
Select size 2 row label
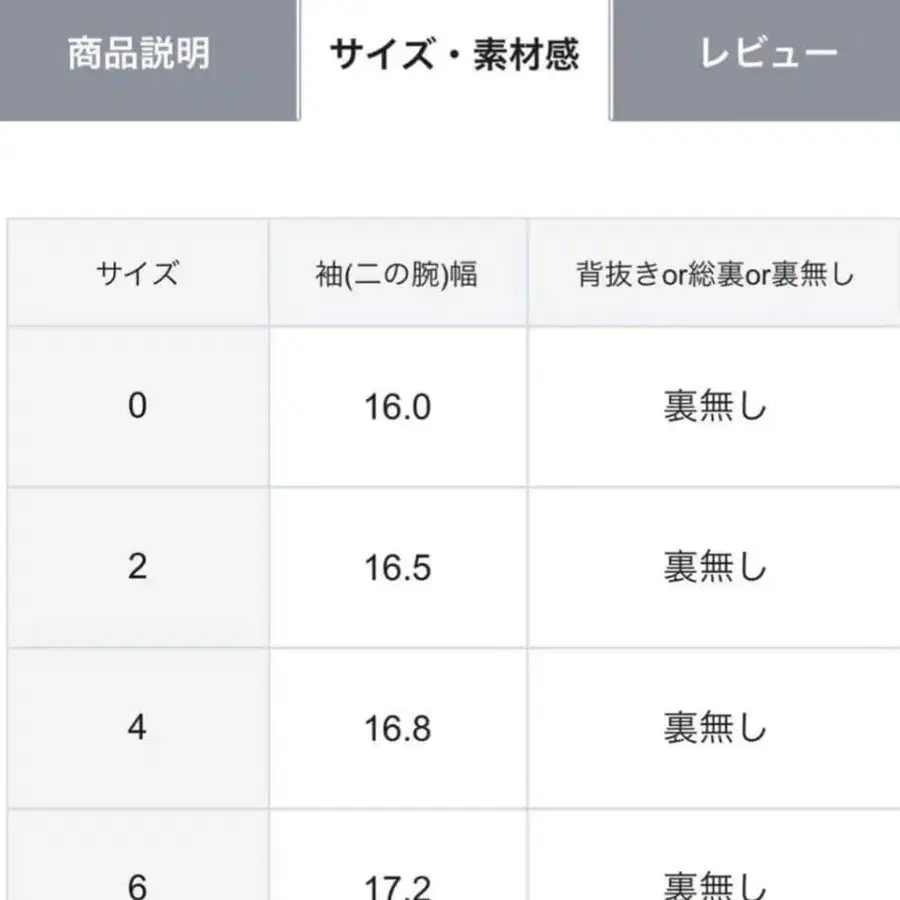coord(137,568)
